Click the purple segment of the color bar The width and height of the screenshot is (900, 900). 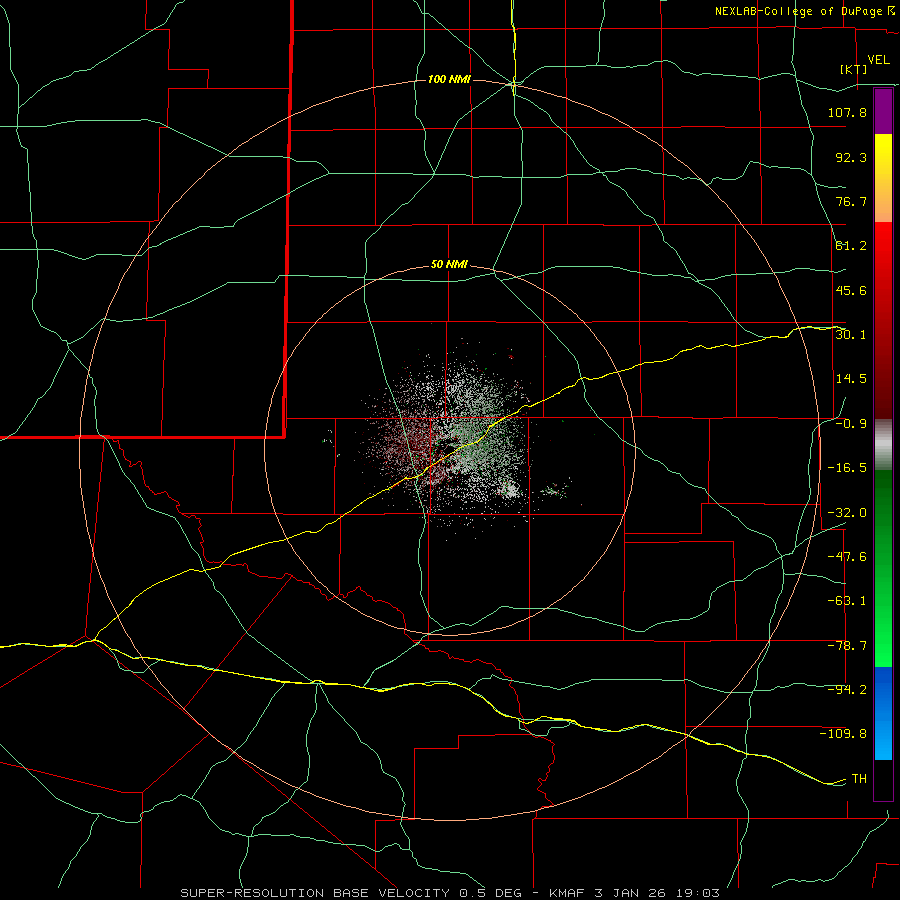(883, 111)
